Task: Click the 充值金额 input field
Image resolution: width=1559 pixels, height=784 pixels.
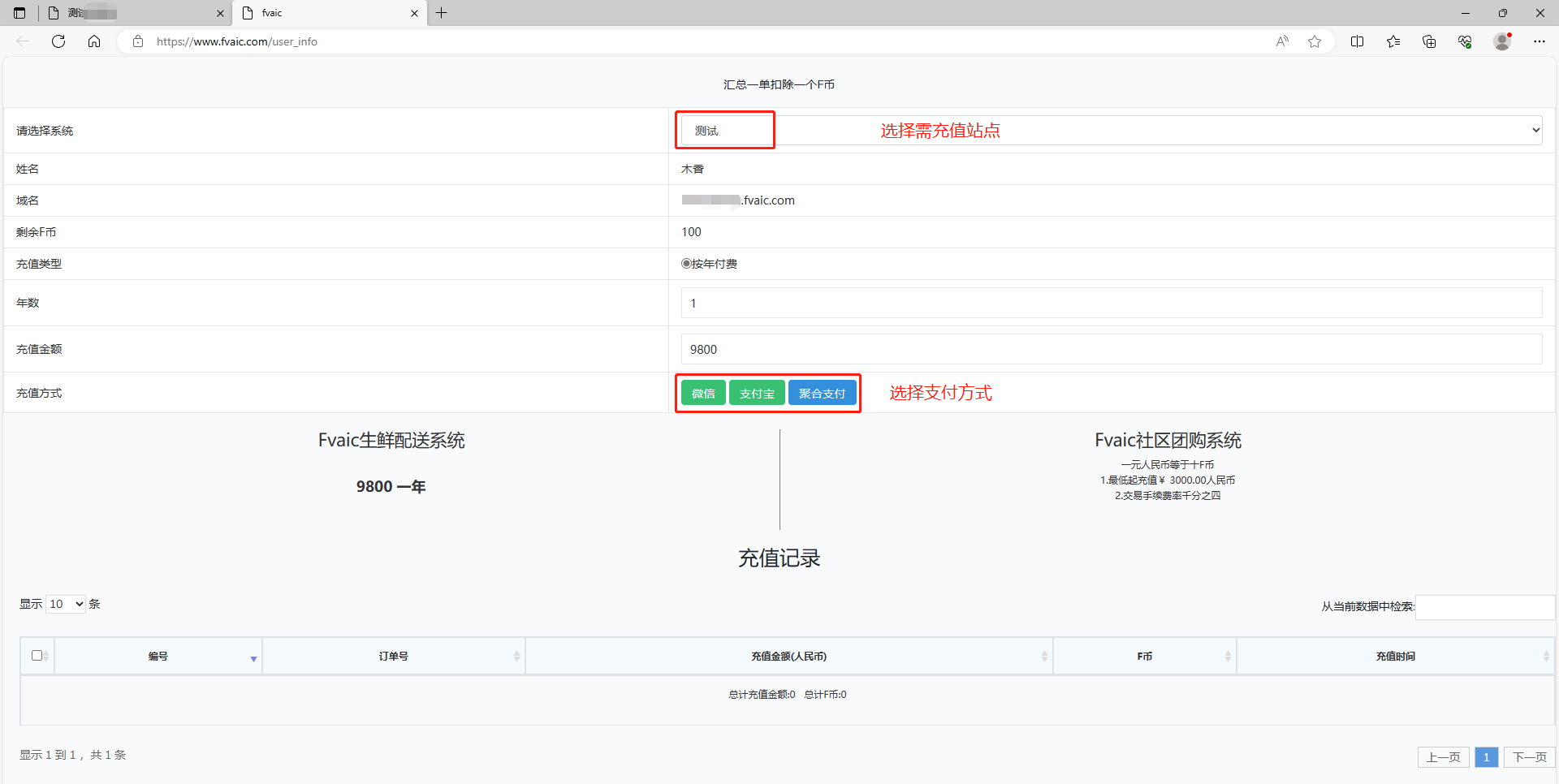Action: tap(1111, 350)
